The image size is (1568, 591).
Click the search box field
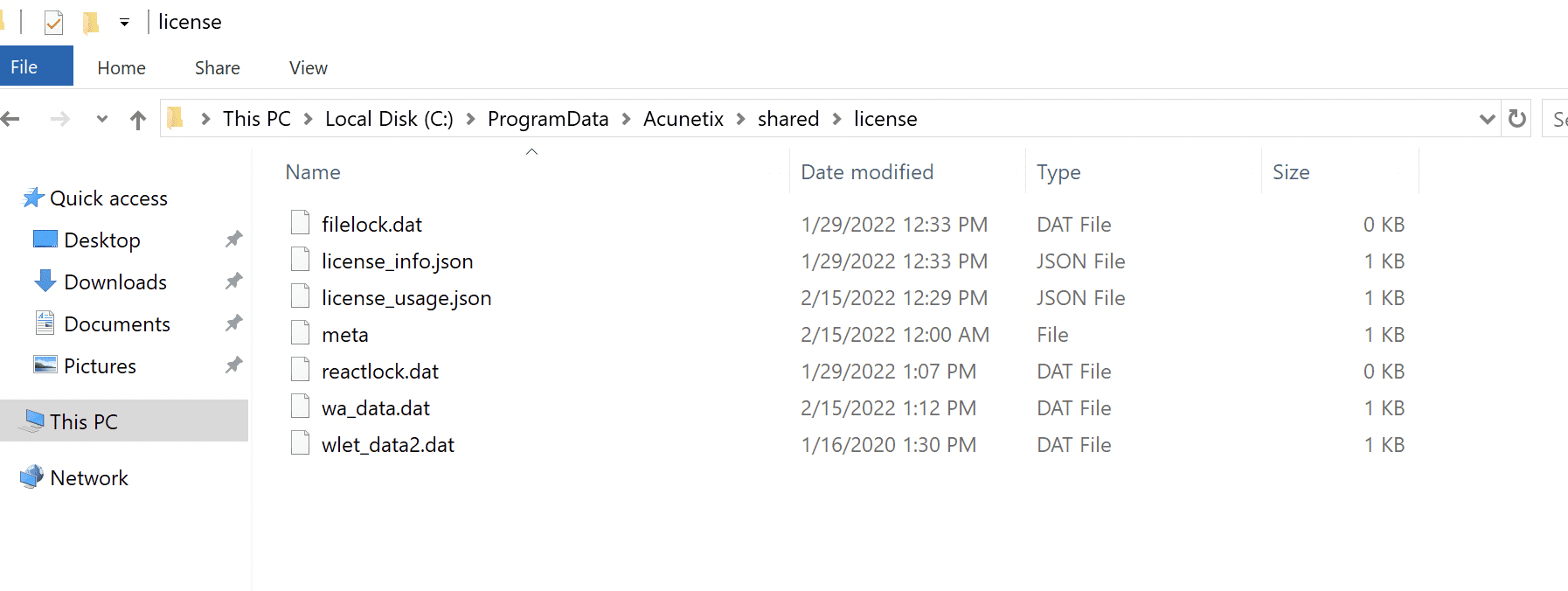[1557, 119]
